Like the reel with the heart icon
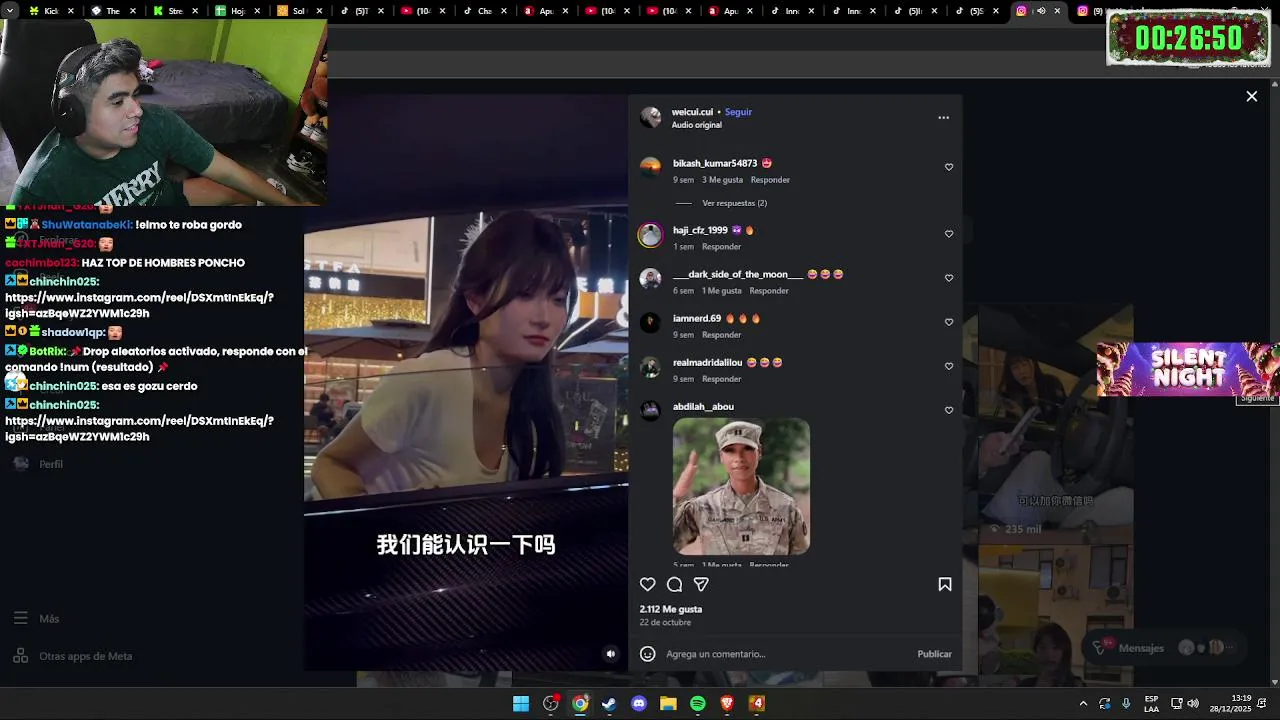This screenshot has width=1280, height=720. [x=648, y=584]
